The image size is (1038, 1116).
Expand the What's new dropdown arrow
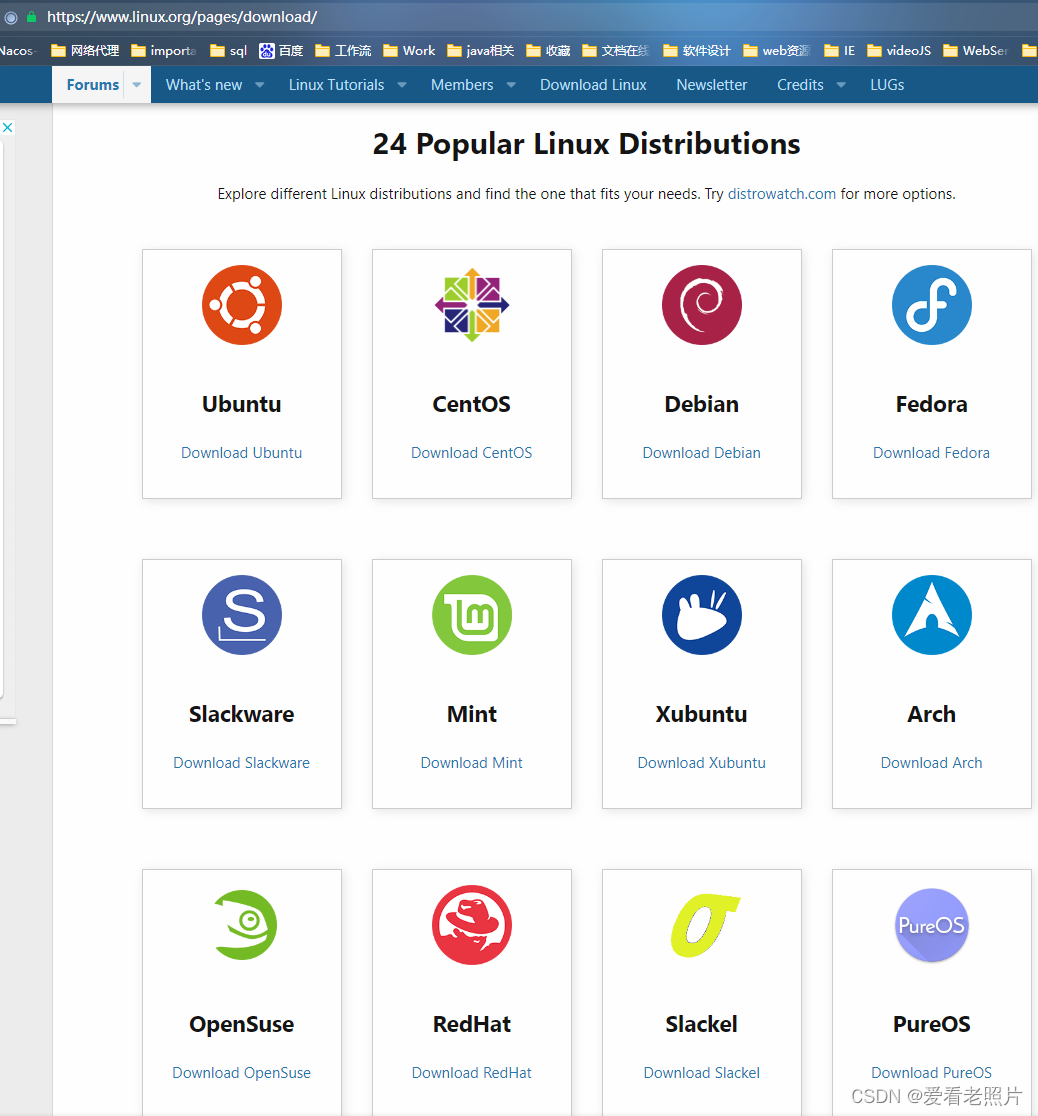pos(260,85)
